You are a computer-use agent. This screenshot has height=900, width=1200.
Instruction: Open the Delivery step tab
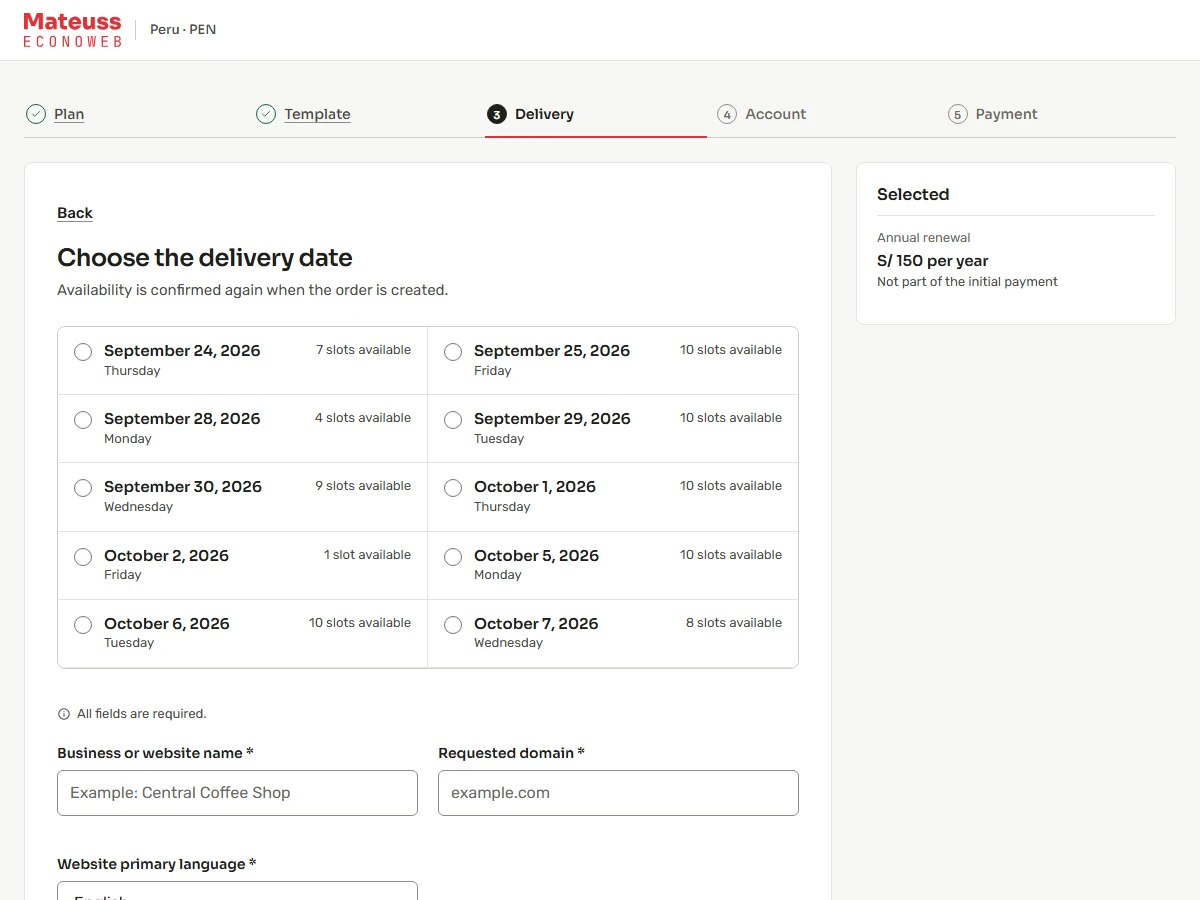[x=544, y=114]
